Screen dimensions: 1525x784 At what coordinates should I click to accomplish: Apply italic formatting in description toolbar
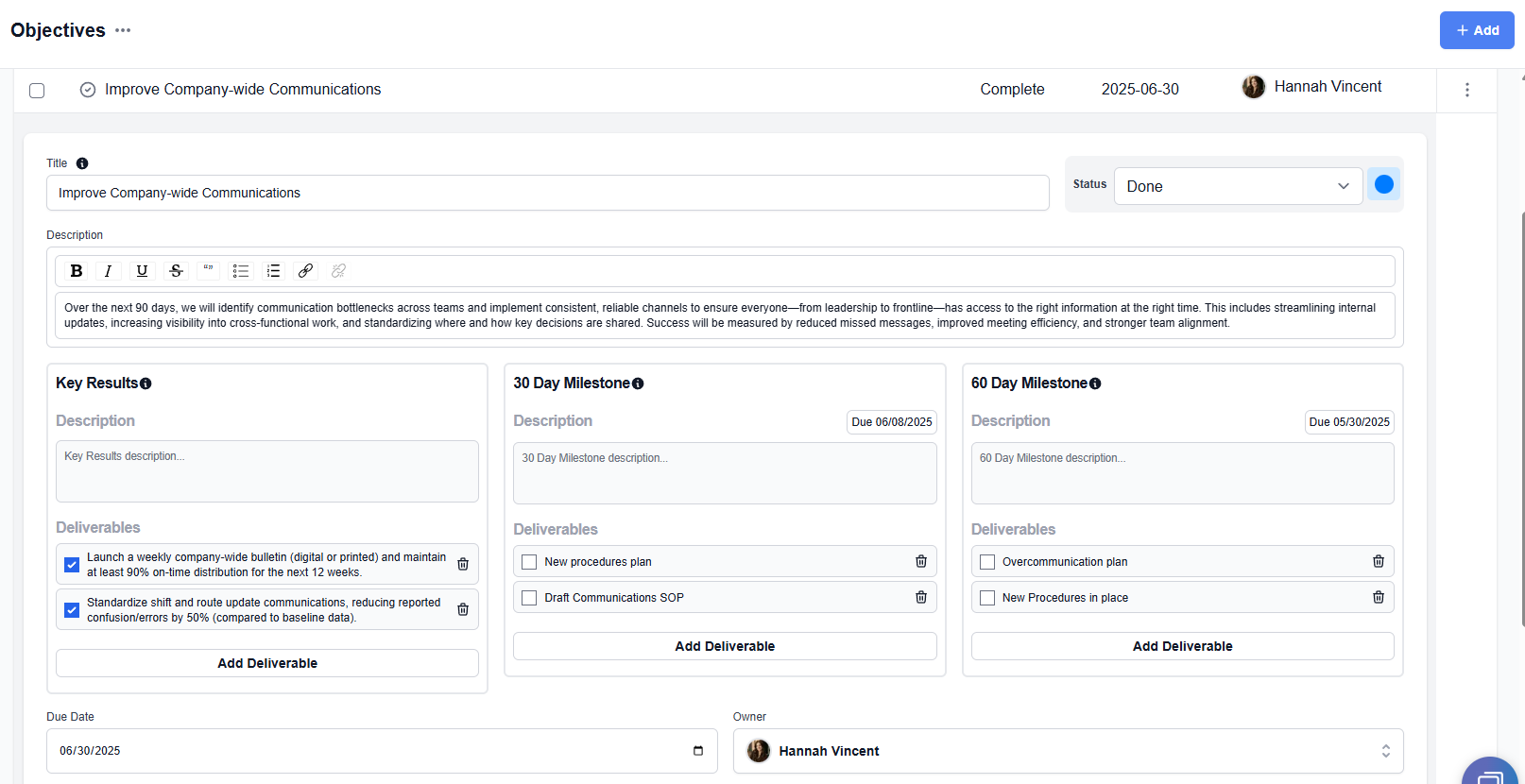pyautogui.click(x=109, y=271)
